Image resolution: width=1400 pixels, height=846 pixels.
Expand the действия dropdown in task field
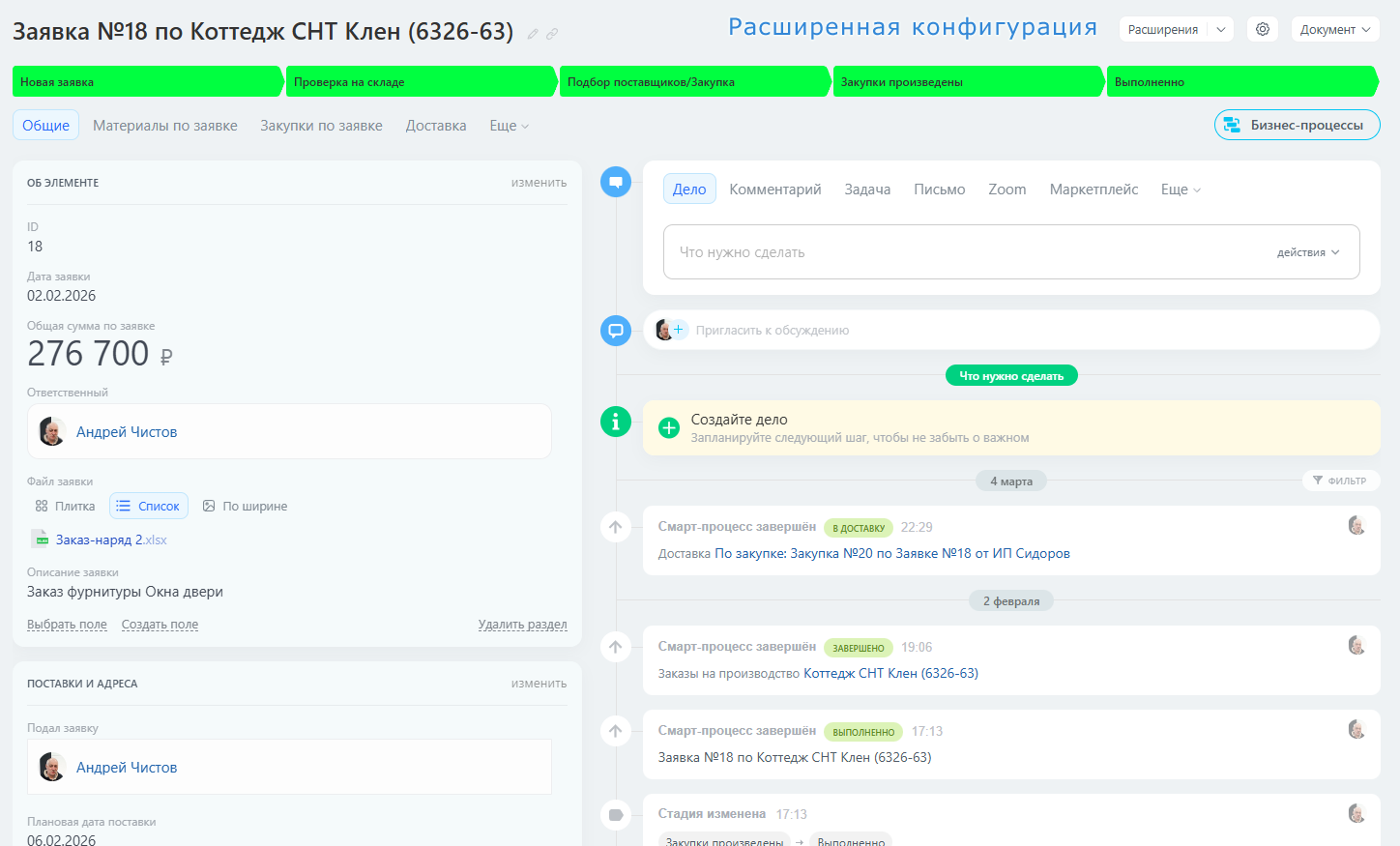click(1308, 252)
